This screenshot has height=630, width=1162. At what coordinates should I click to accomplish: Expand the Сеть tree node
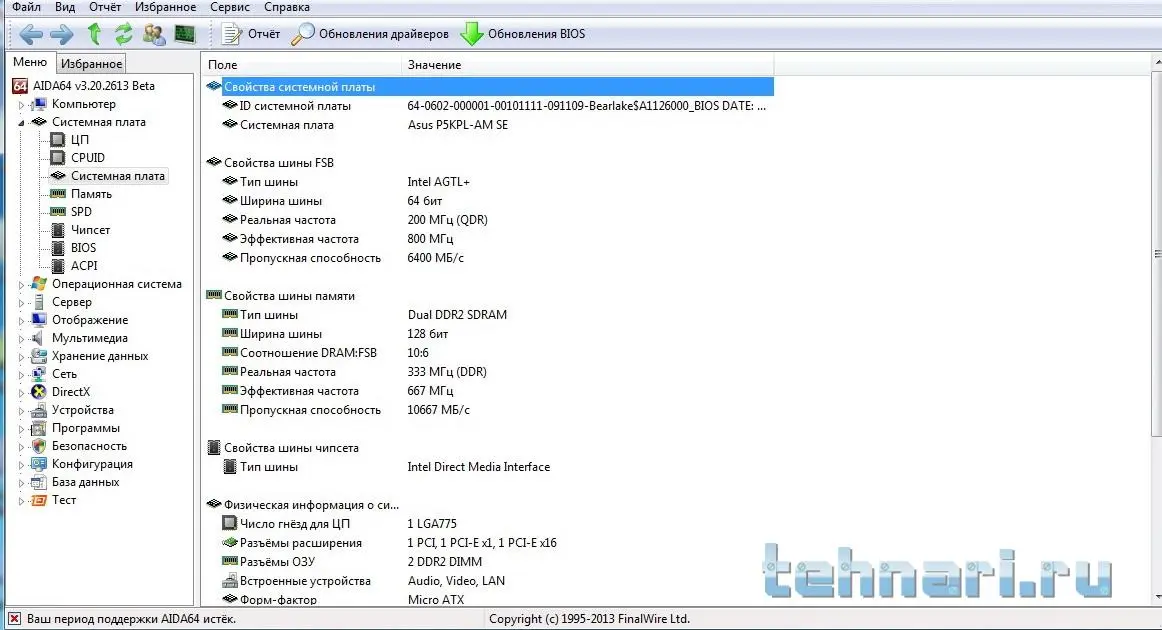[x=21, y=374]
